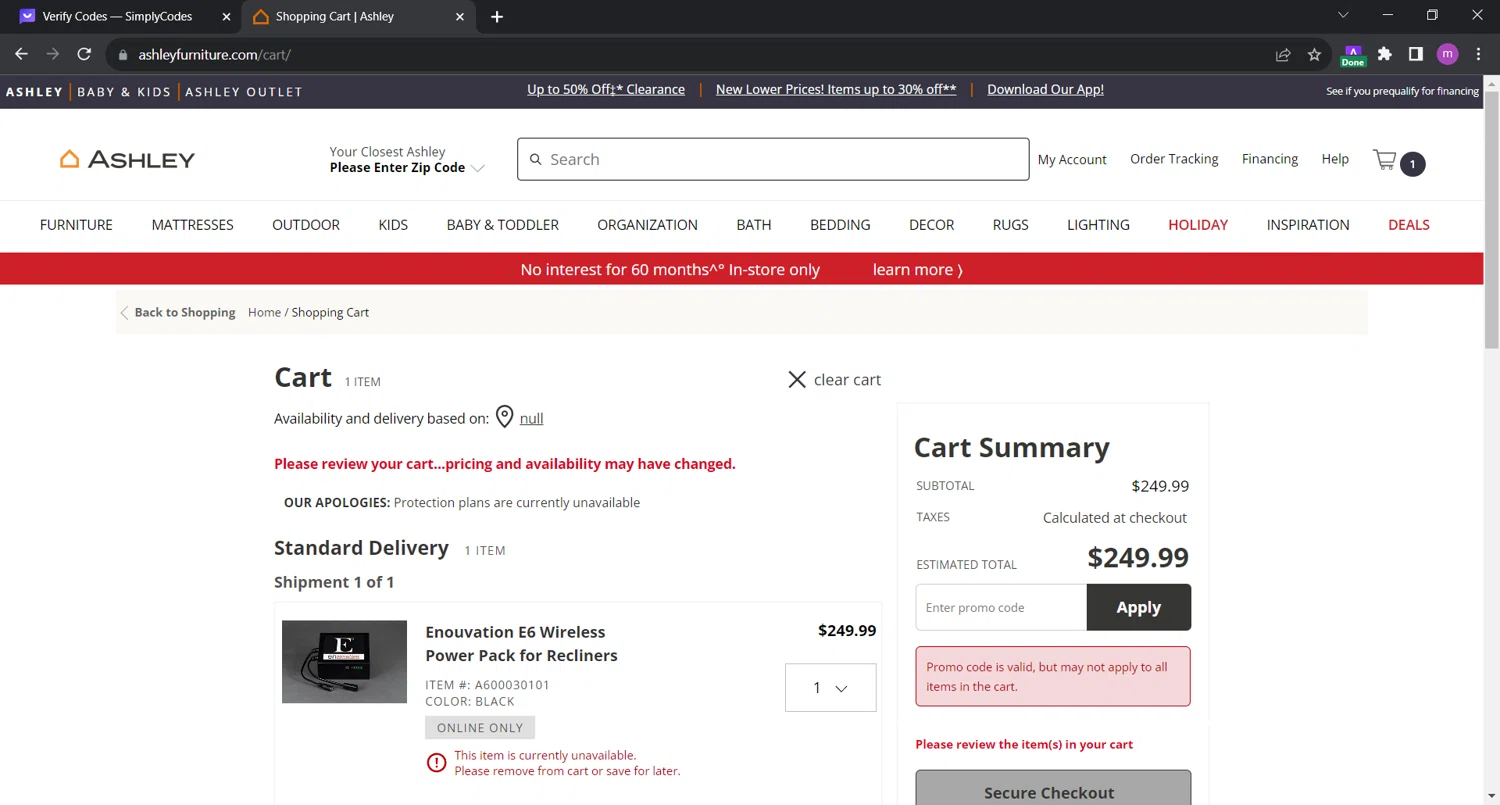The height and width of the screenshot is (805, 1500).
Task: Open the BEDDING menu
Action: pos(840,225)
